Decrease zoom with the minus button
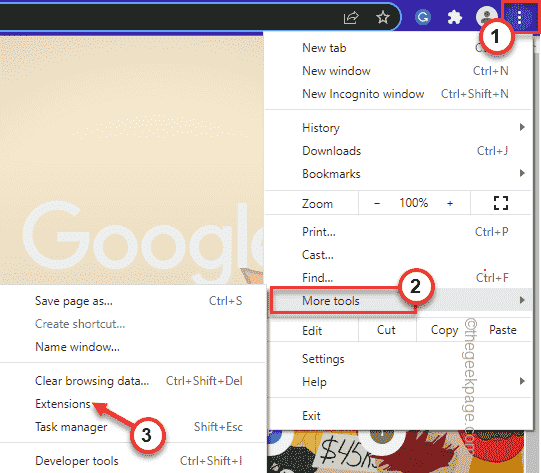 click(377, 204)
